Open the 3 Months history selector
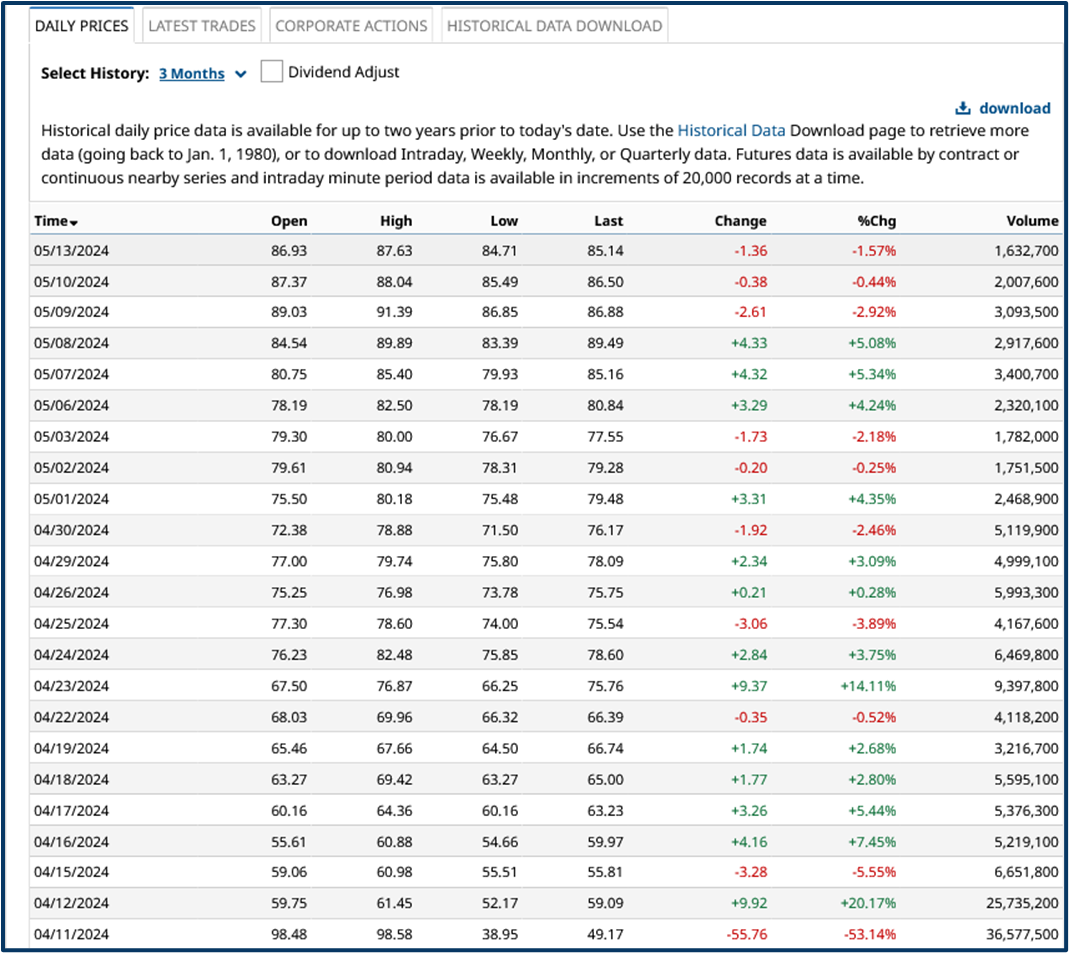Image resolution: width=1069 pixels, height=953 pixels. (x=191, y=73)
